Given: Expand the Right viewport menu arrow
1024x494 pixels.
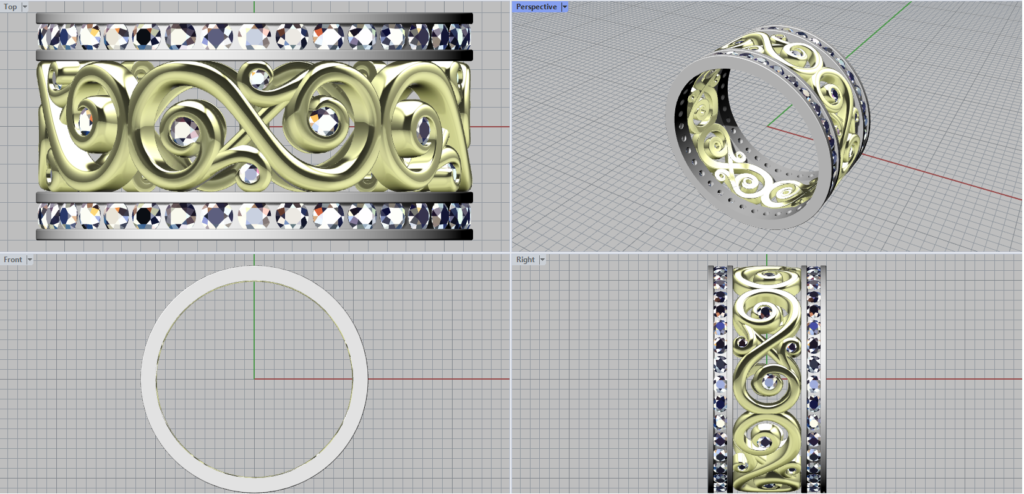Looking at the screenshot, I should (543, 260).
